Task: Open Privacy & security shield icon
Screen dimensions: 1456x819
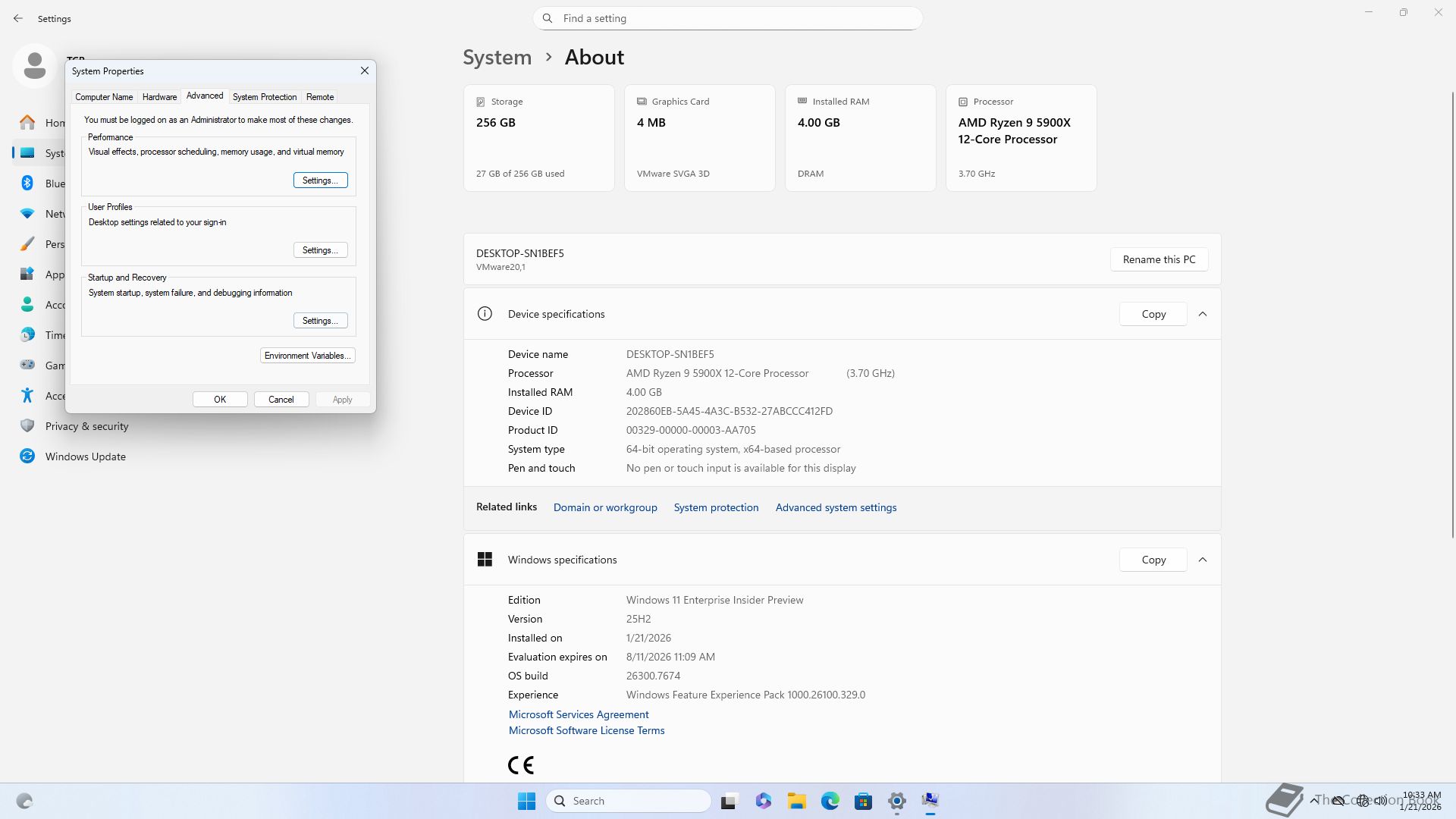Action: pos(27,425)
